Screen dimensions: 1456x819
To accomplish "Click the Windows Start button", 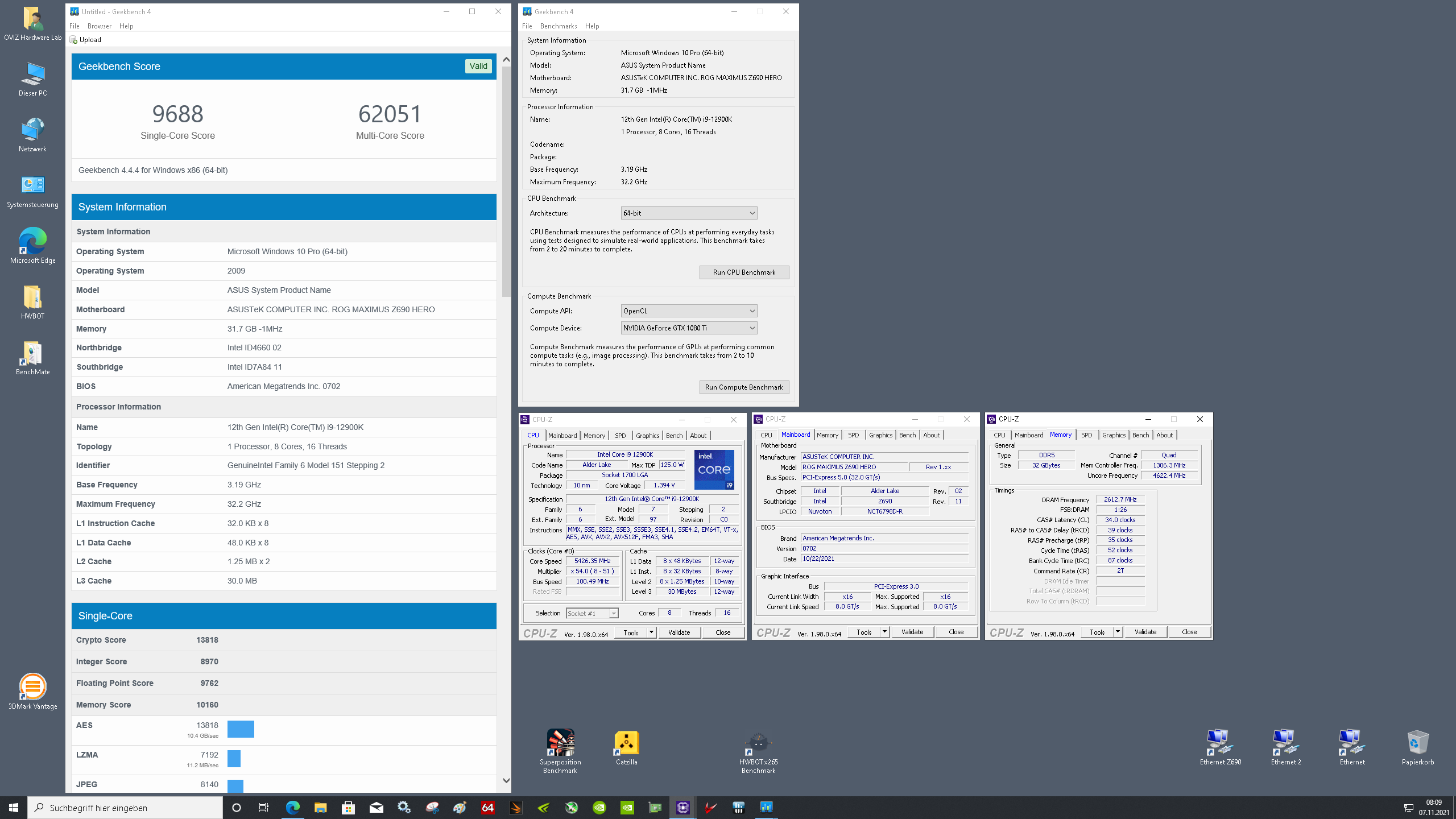I will [14, 808].
